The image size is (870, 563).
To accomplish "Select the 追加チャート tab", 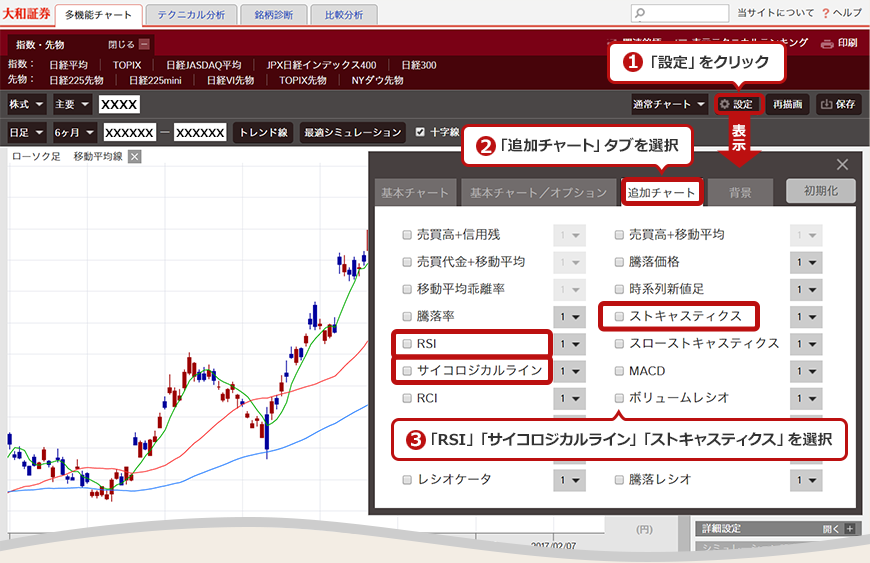I will [661, 192].
